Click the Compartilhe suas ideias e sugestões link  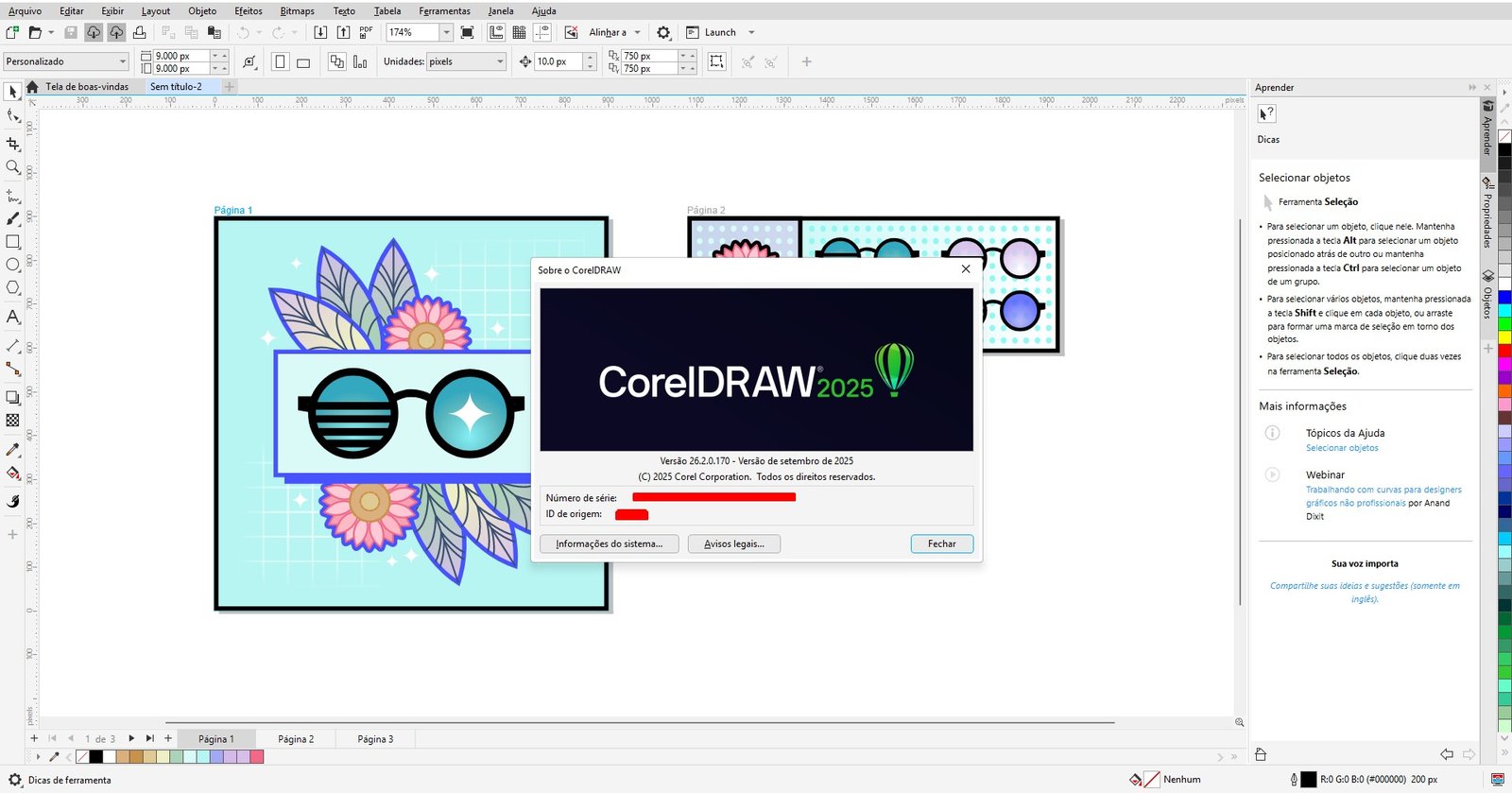tap(1365, 592)
